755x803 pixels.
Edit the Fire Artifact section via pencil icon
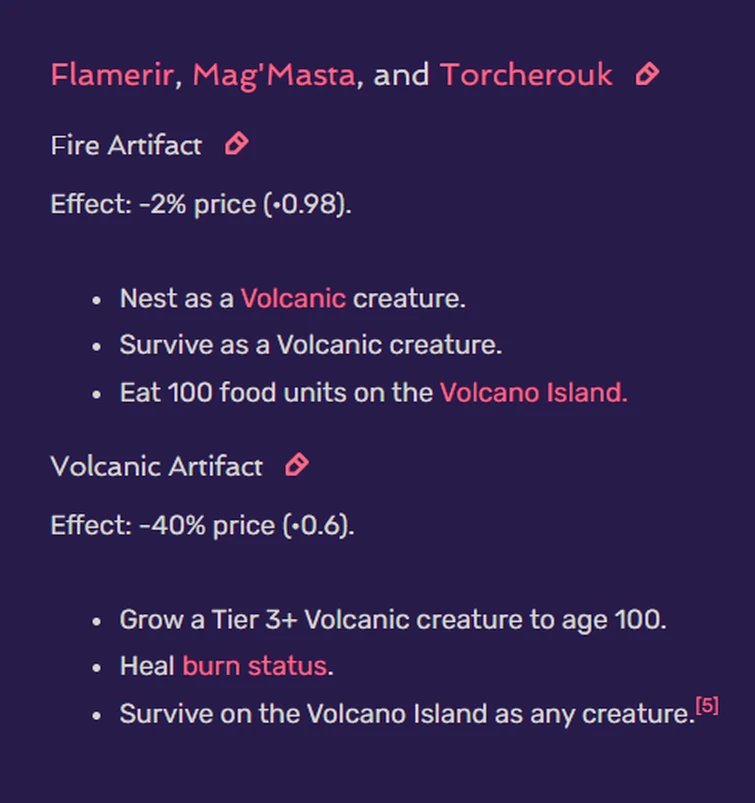[235, 144]
